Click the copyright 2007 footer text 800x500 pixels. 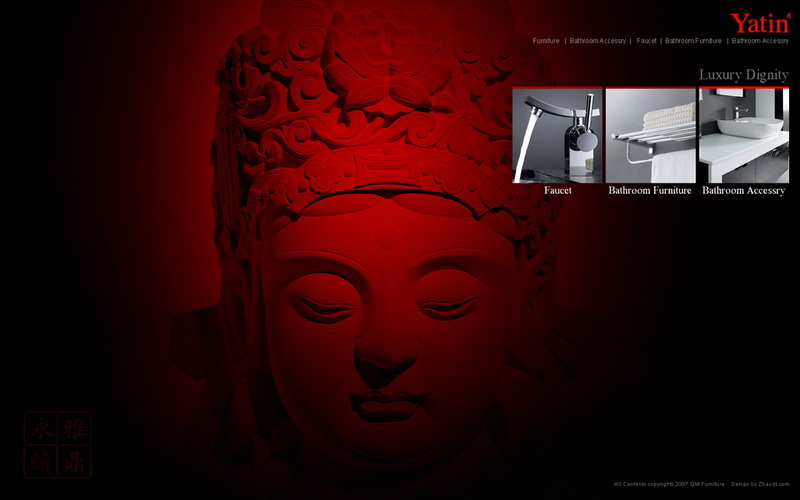[x=668, y=484]
